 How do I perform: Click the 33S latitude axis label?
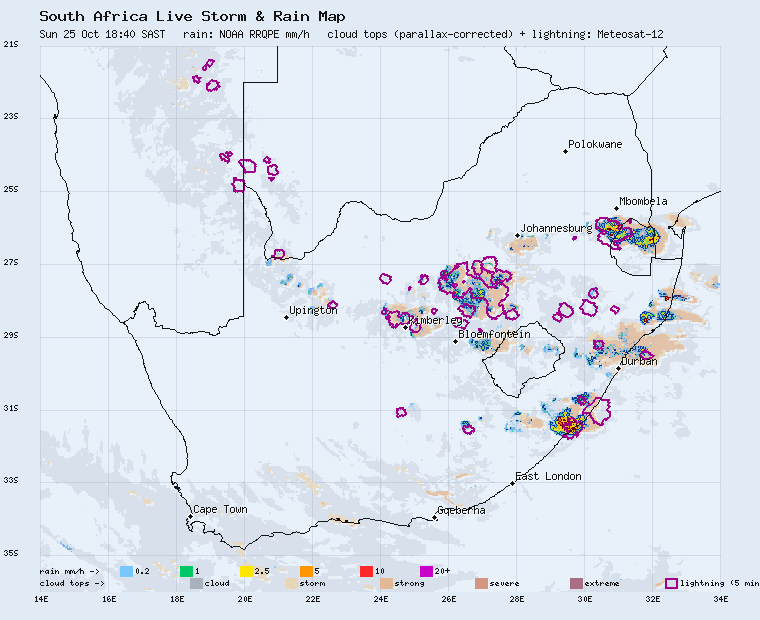pyautogui.click(x=11, y=480)
